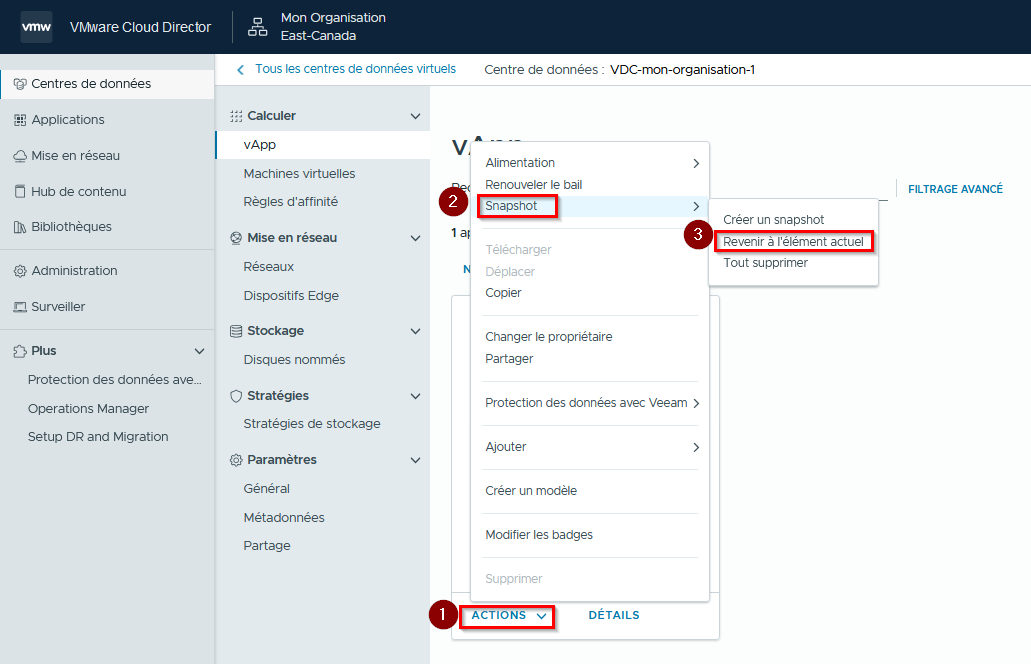Select Créer un snapshot
This screenshot has width=1031, height=664.
pyautogui.click(x=773, y=220)
